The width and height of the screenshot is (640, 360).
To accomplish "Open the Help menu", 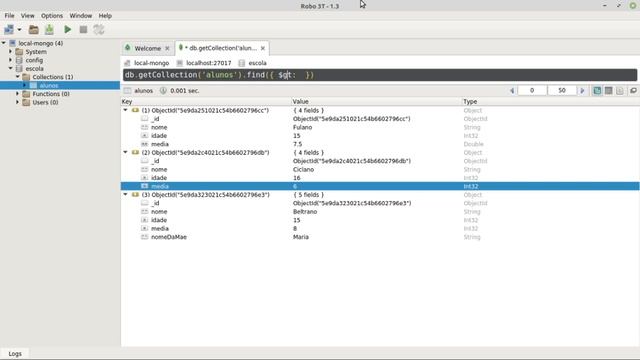I will 105,16.
